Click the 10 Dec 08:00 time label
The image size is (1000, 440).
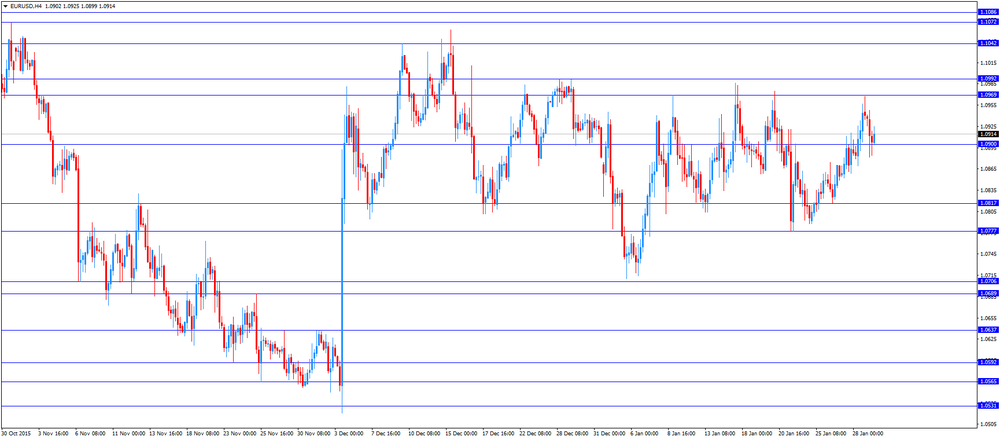coord(422,432)
